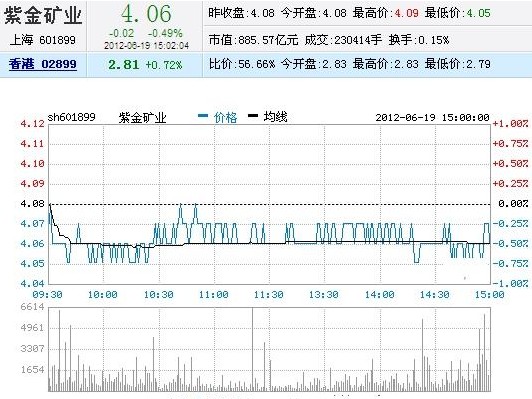Click the 今开盘:4.08 value in top row
Screen dimensions: 532x399
(314, 13)
